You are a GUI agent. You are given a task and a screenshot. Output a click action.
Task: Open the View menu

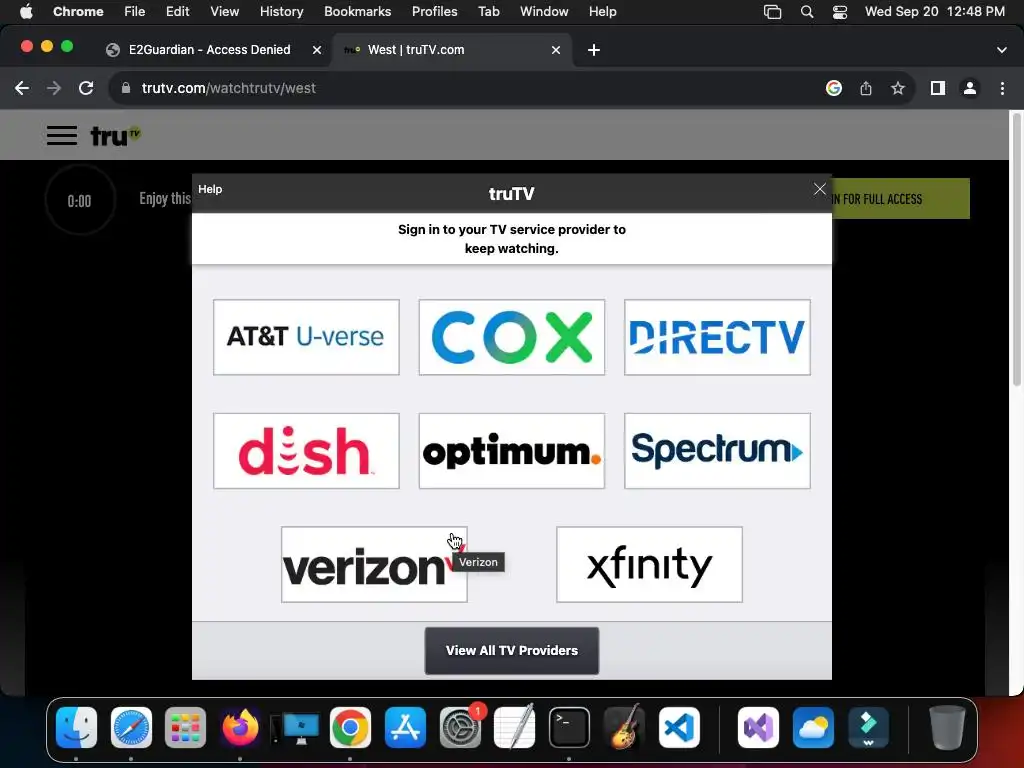pyautogui.click(x=225, y=12)
